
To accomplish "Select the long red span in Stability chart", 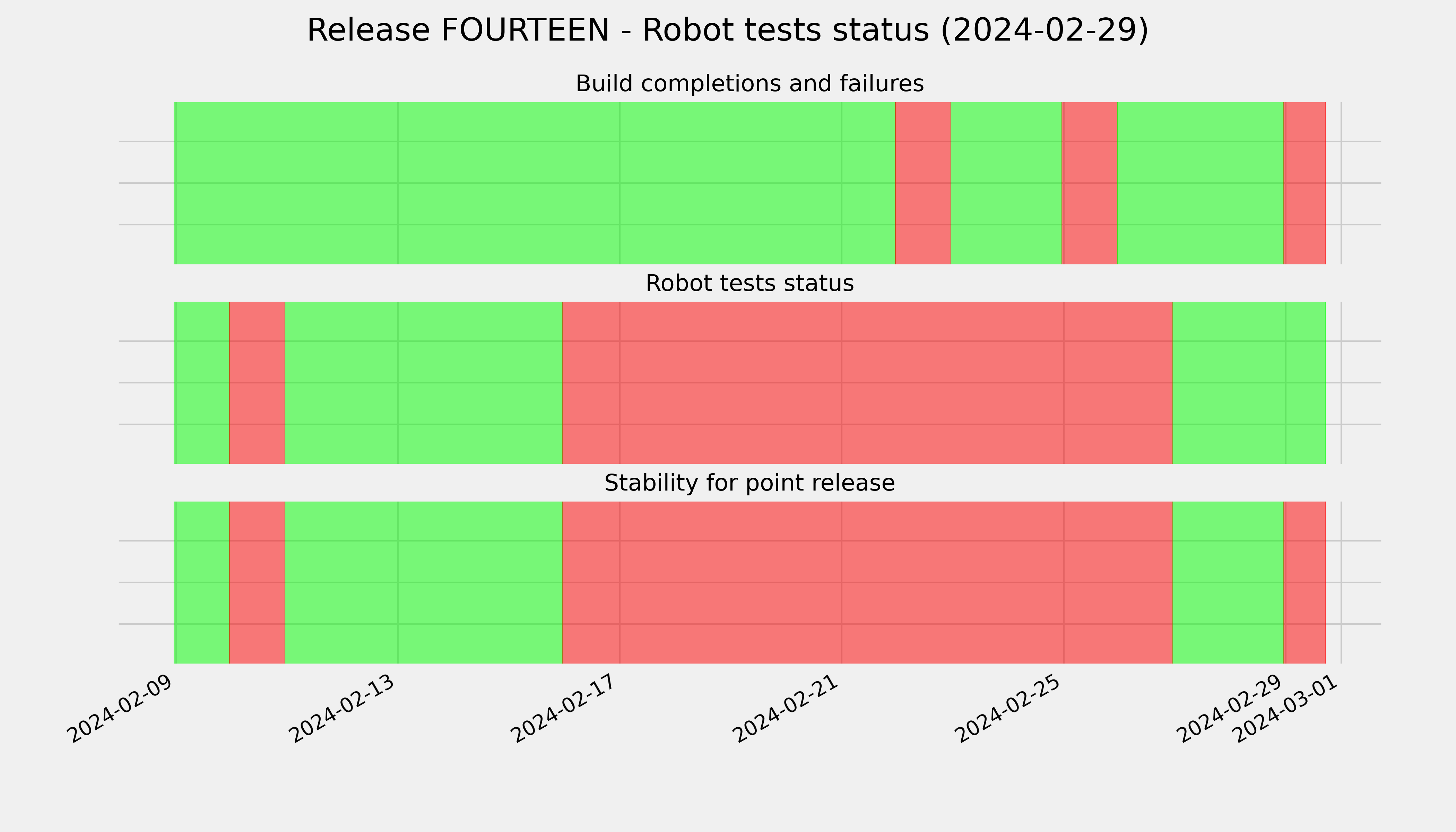I will coord(867,582).
